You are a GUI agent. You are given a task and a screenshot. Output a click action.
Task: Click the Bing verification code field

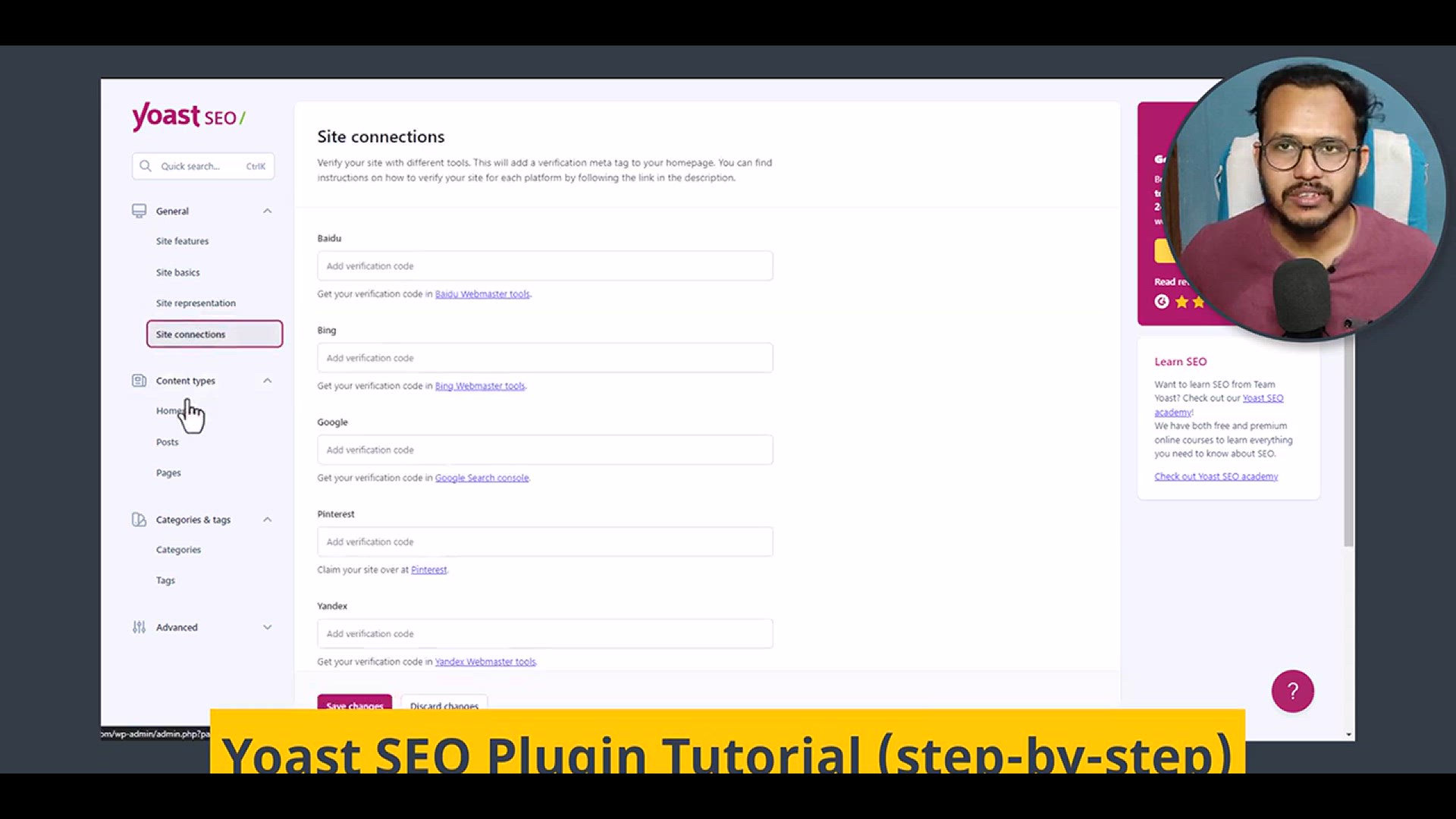[545, 358]
